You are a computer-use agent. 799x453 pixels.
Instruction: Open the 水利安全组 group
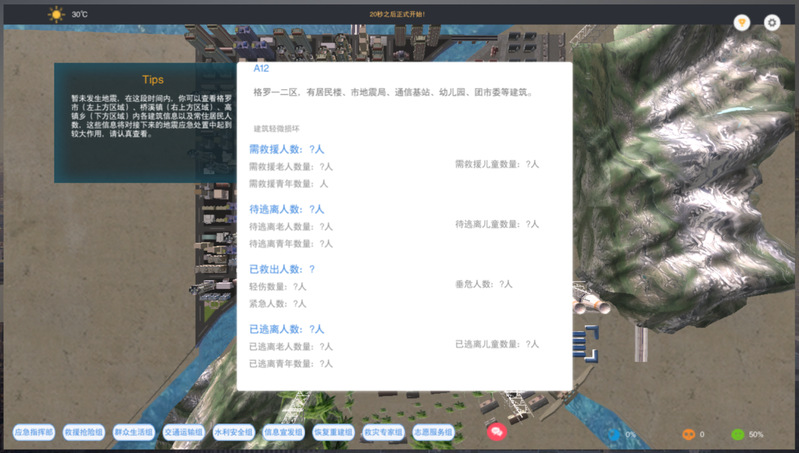click(x=234, y=432)
